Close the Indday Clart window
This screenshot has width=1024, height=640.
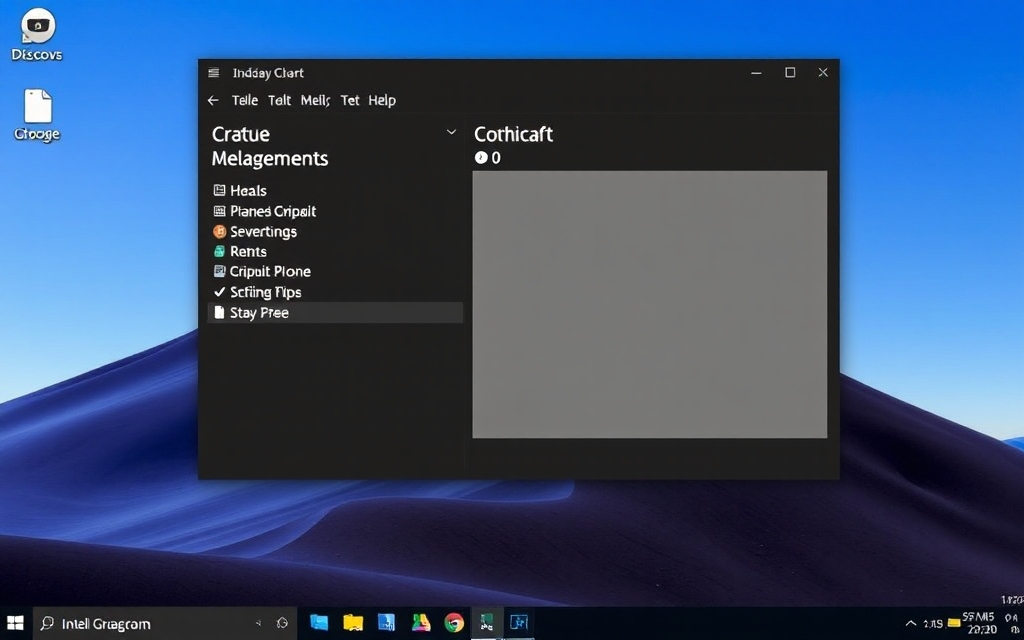point(823,72)
